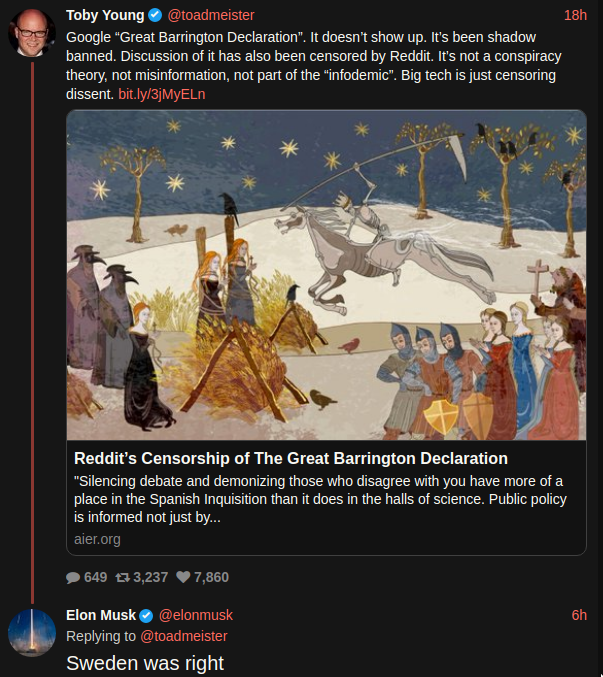Click the @toadmeister handle
Viewport: 603px width, 677px height.
click(x=211, y=15)
